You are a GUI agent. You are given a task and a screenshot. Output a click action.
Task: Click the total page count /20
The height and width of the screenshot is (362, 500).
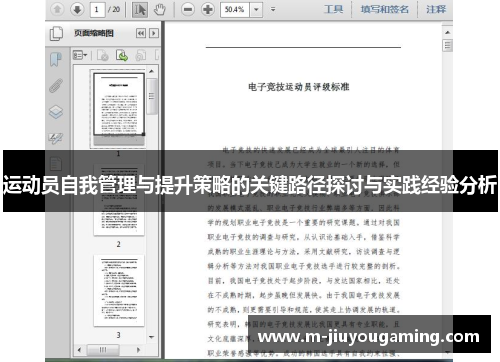[x=114, y=9]
